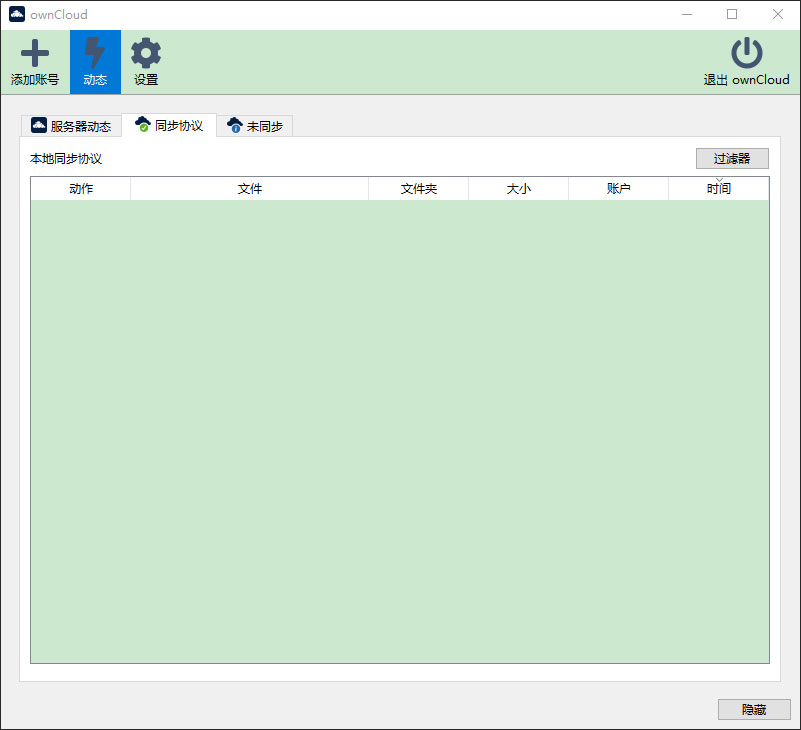Sort by 文件夹 column header
801x730 pixels.
(418, 189)
